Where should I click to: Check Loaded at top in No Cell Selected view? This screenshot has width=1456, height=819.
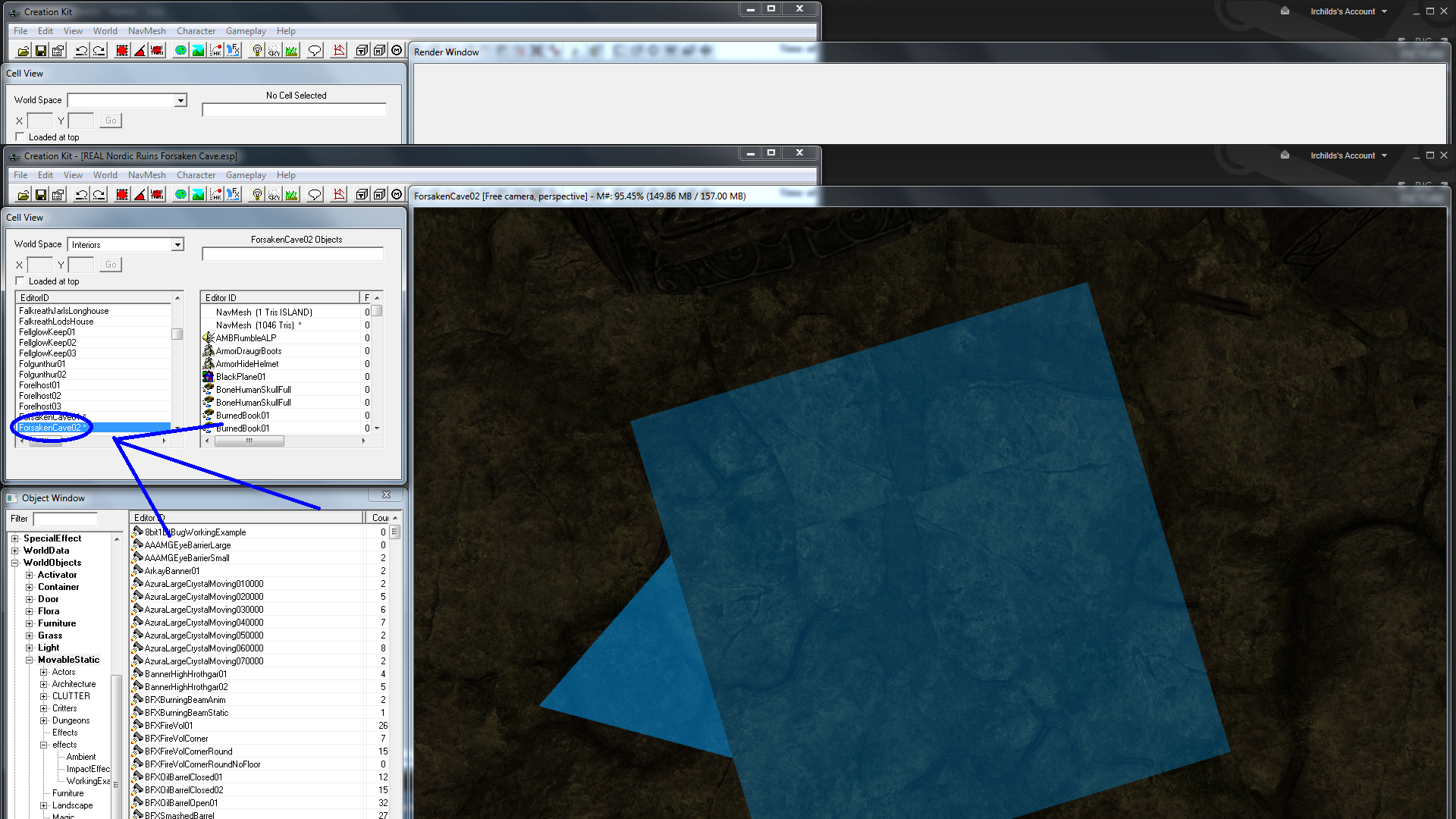pos(20,137)
